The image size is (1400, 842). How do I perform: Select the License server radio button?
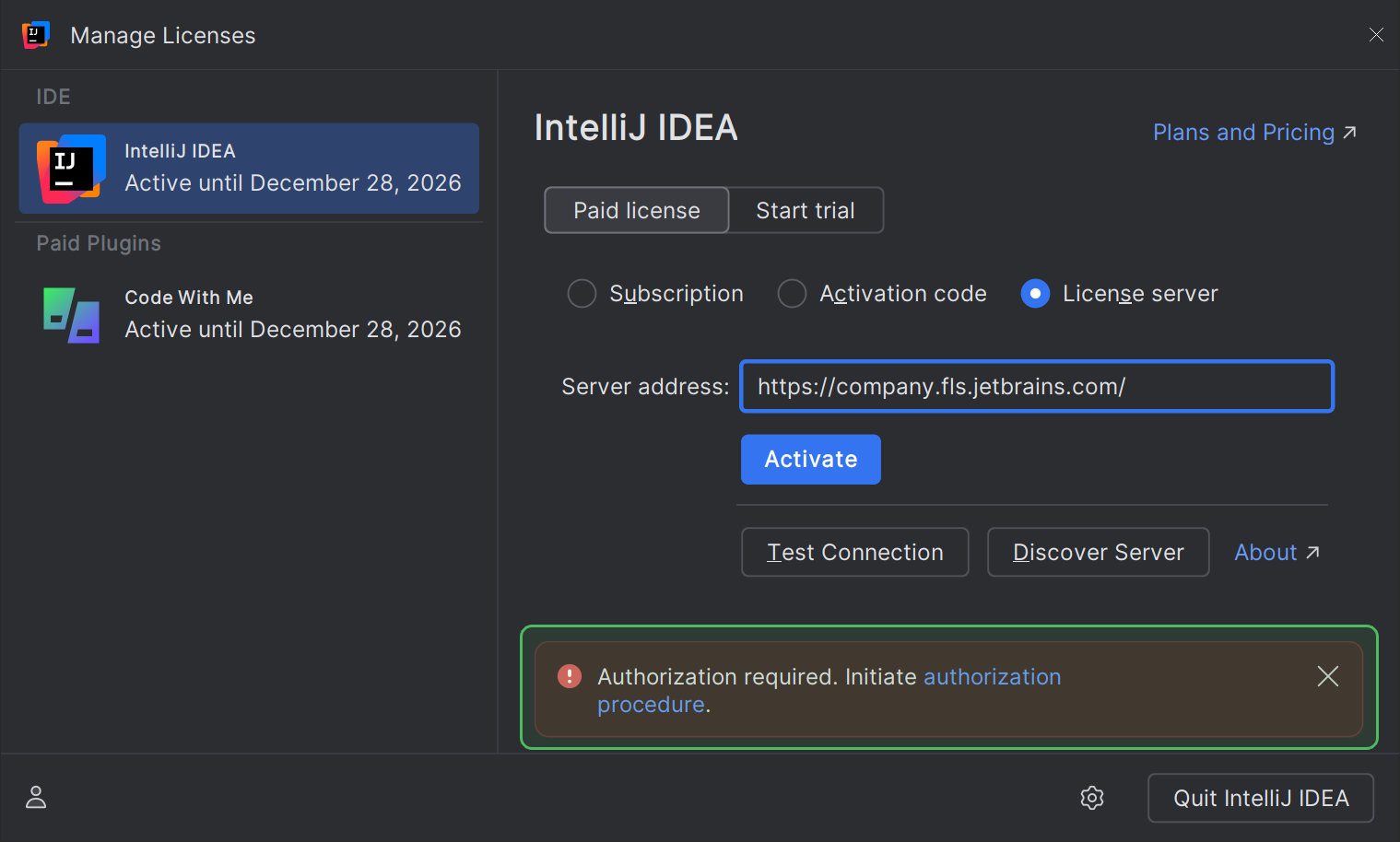tap(1035, 293)
